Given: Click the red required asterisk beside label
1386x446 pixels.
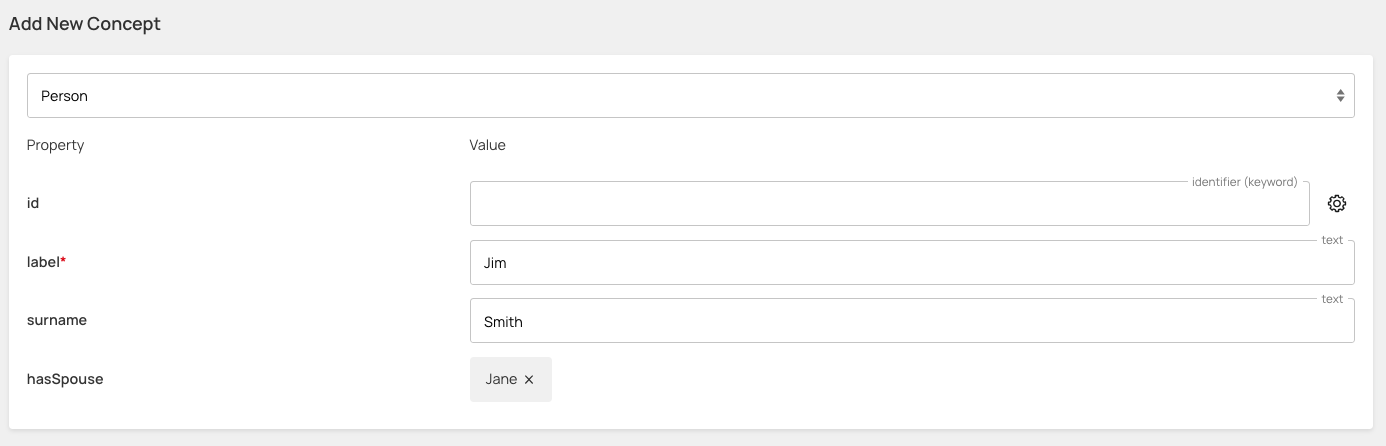Looking at the screenshot, I should point(64,260).
